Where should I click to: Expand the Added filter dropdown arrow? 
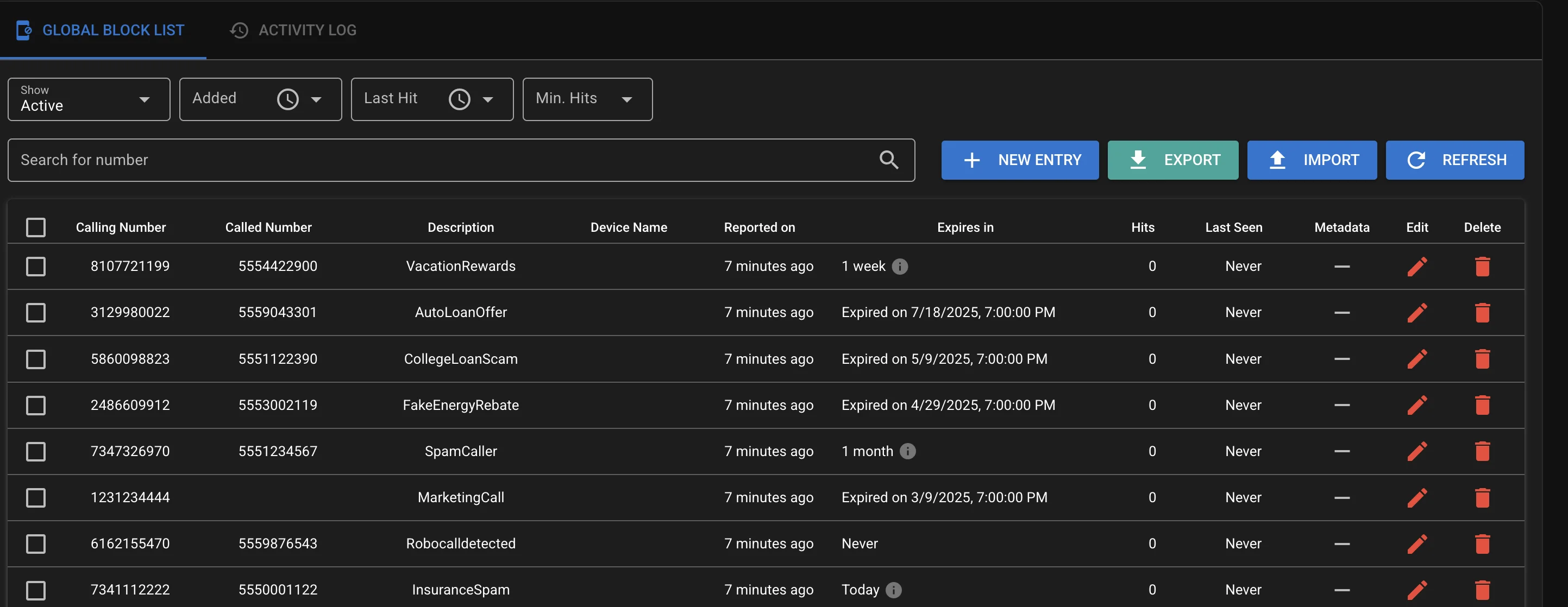point(316,100)
